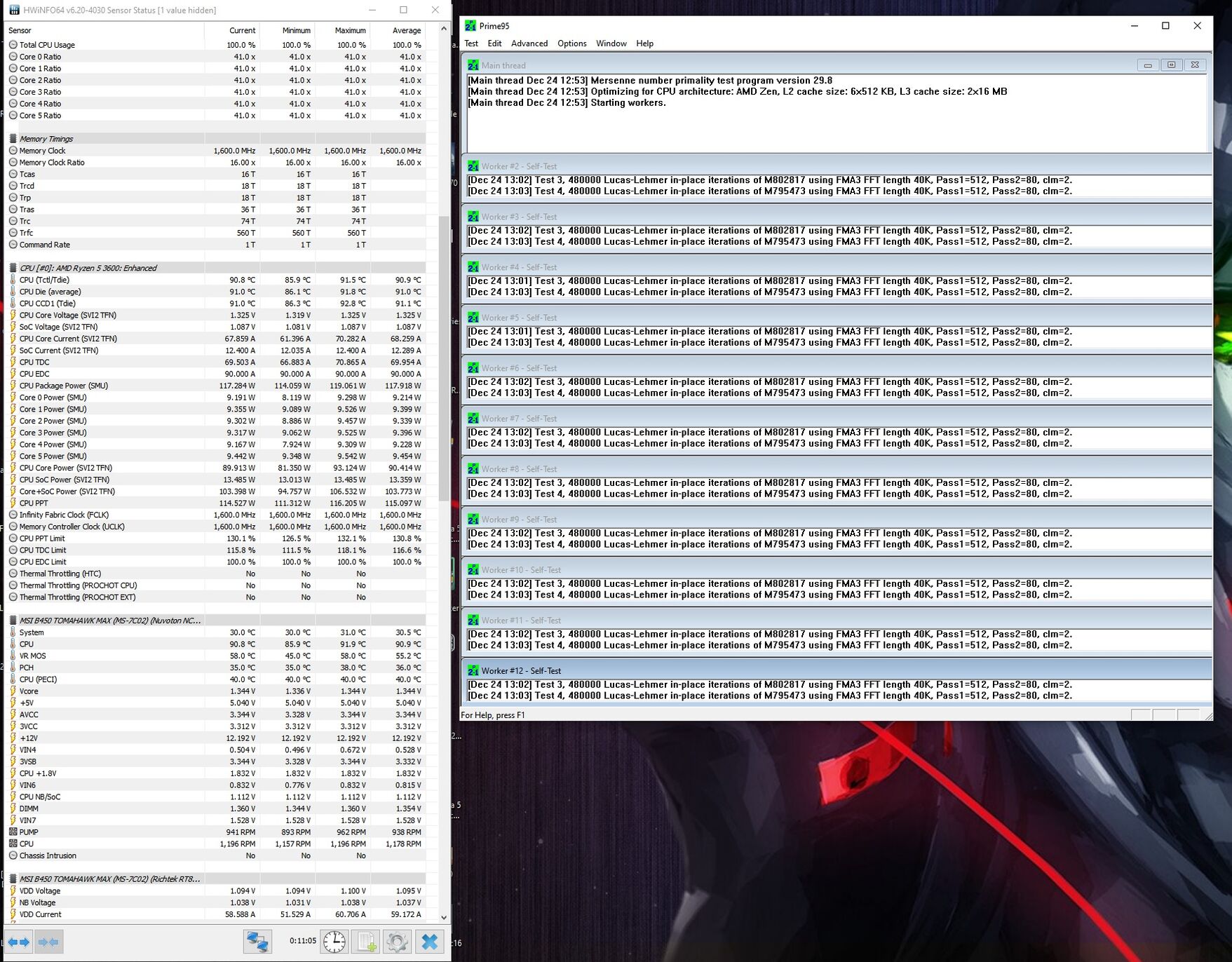Select the CPU EDC Limit row

216,562
